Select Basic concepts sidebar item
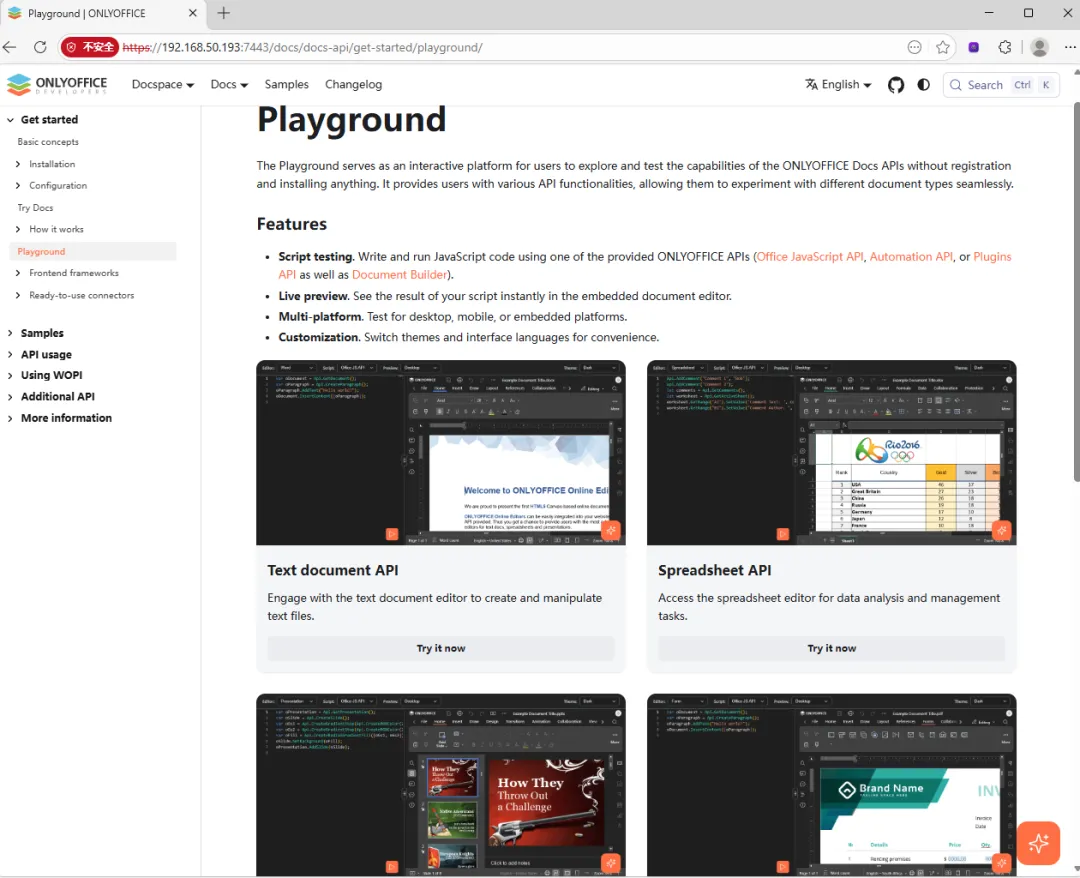 tap(48, 142)
